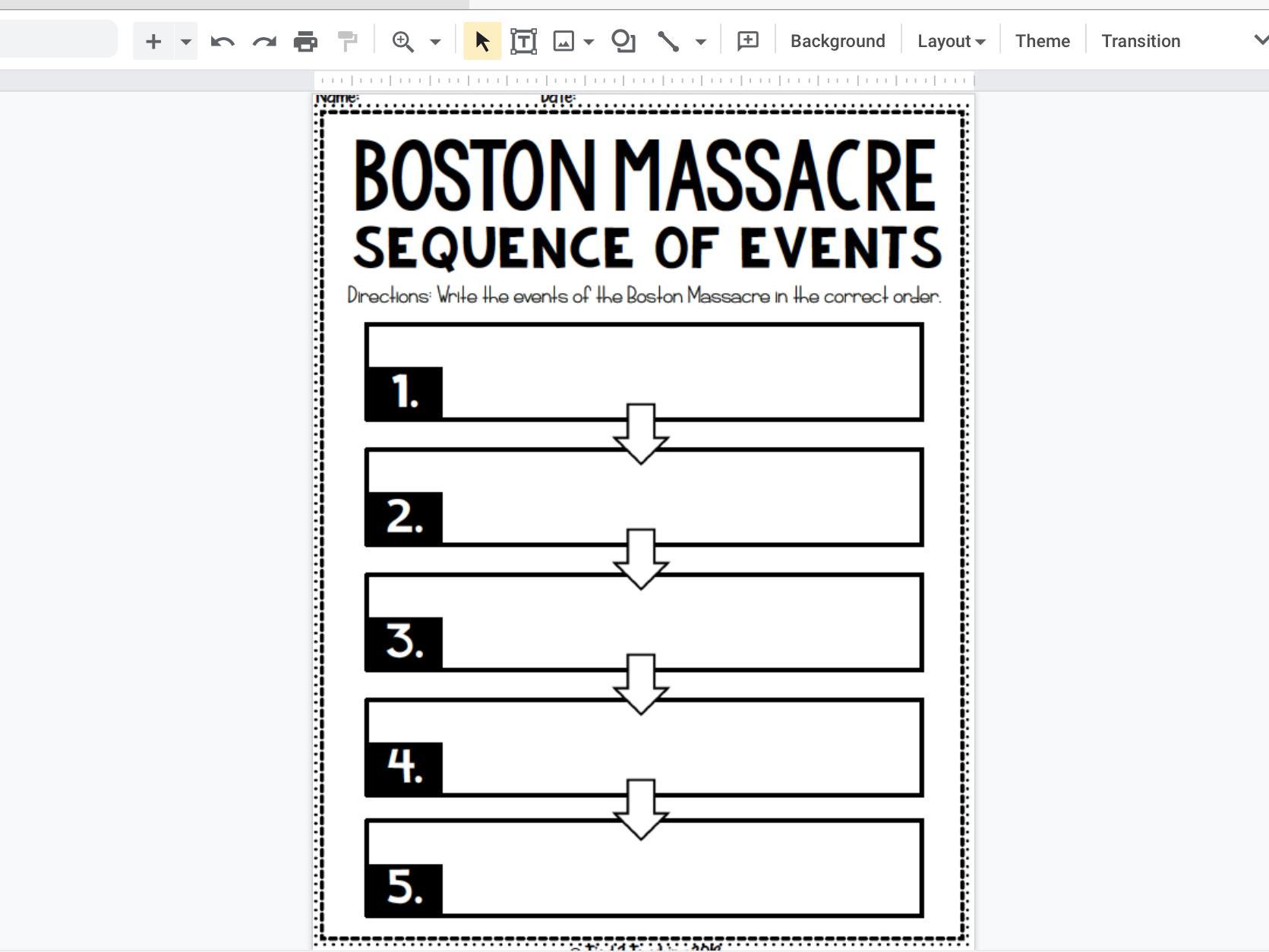Redo the last undone action
Viewport: 1269px width, 952px height.
click(264, 41)
